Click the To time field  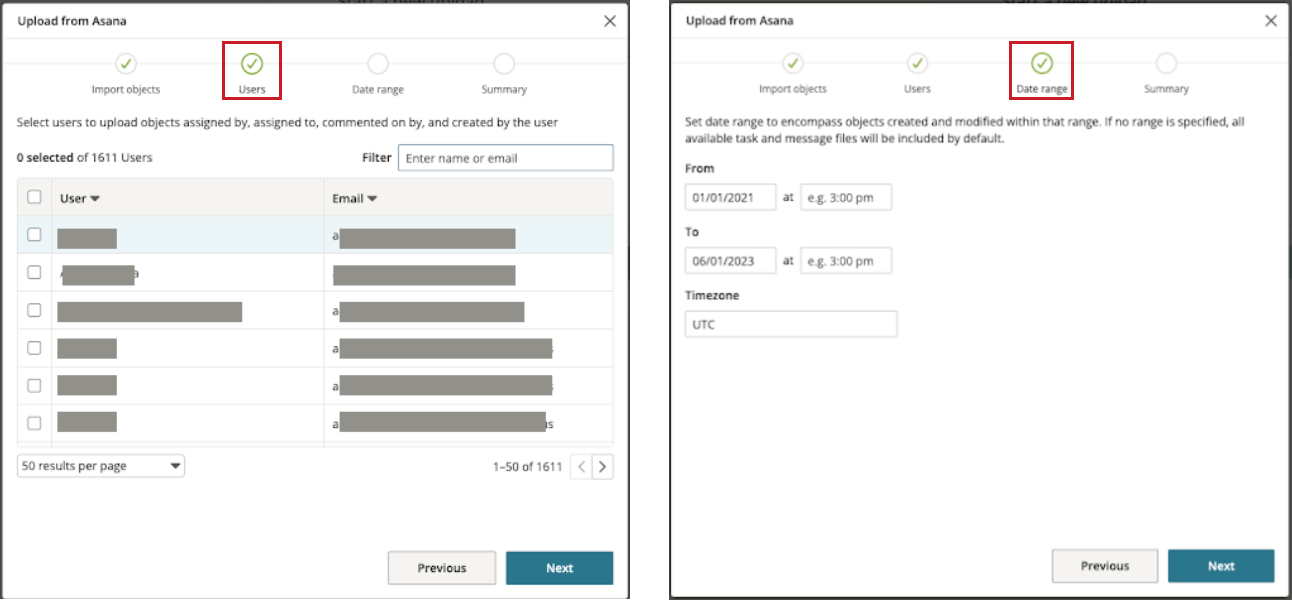point(846,261)
